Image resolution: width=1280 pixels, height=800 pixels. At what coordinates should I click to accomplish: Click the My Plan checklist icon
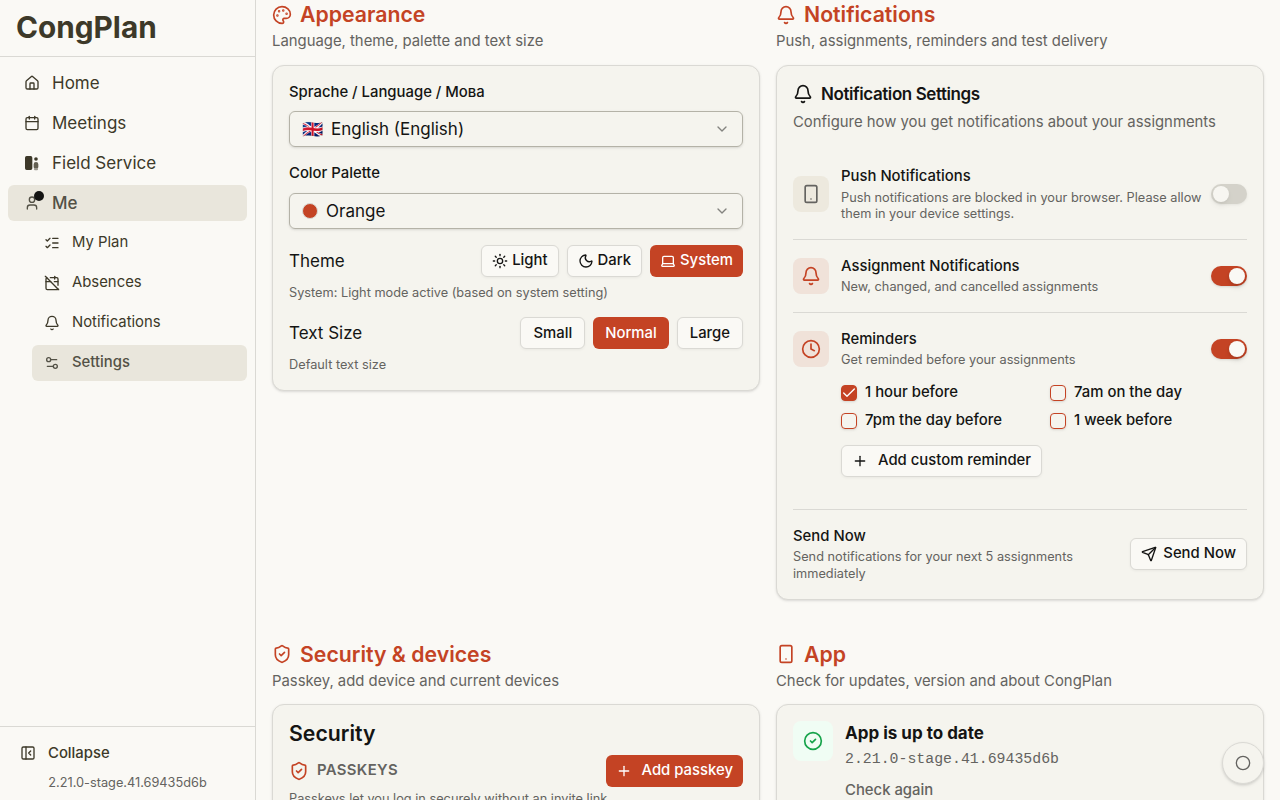[x=52, y=242]
